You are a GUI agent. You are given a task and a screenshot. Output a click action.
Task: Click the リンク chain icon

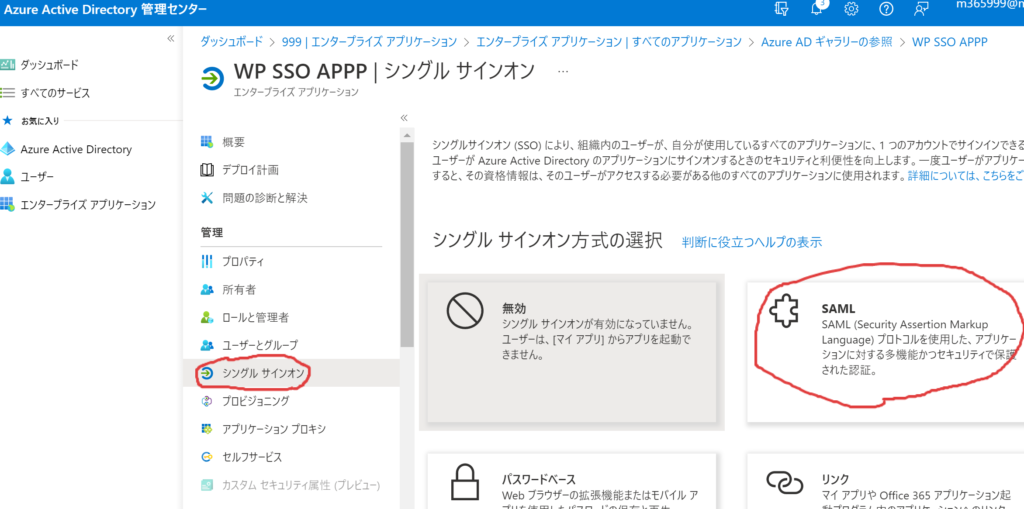[784, 482]
